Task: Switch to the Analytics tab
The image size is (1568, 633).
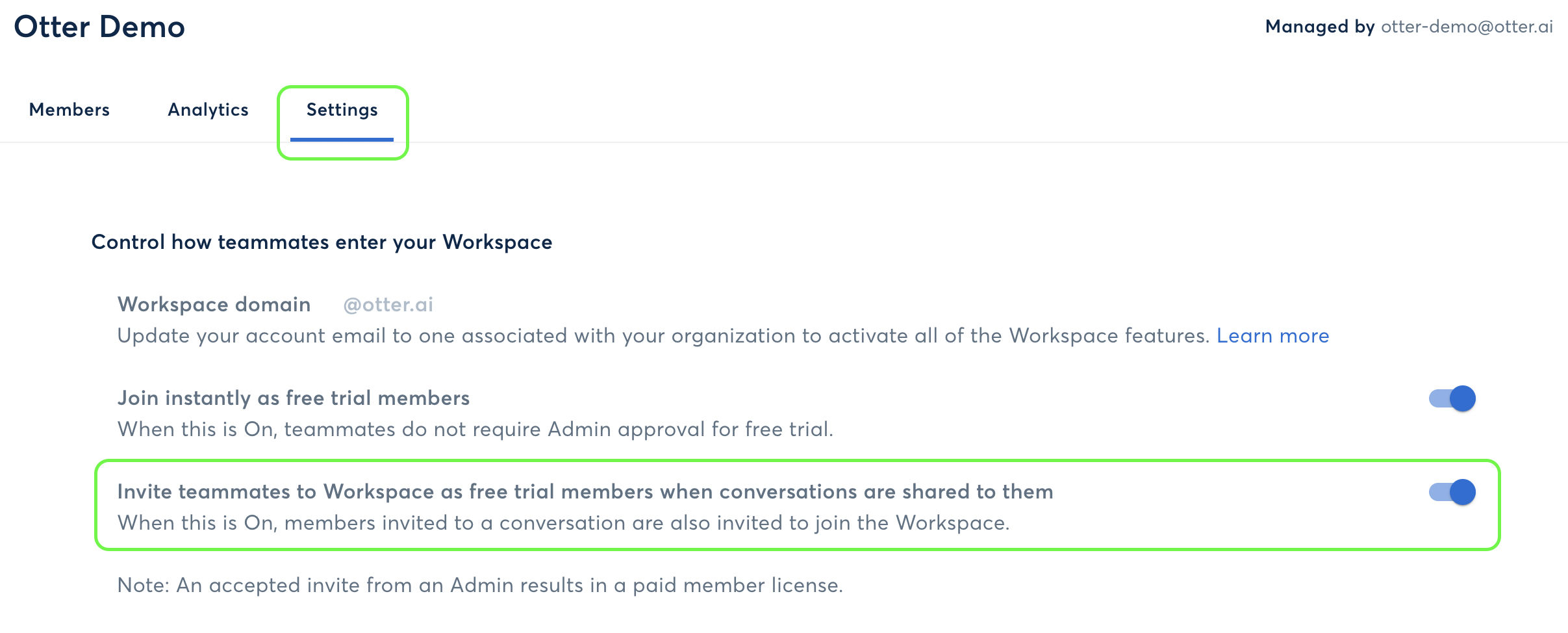Action: [208, 110]
